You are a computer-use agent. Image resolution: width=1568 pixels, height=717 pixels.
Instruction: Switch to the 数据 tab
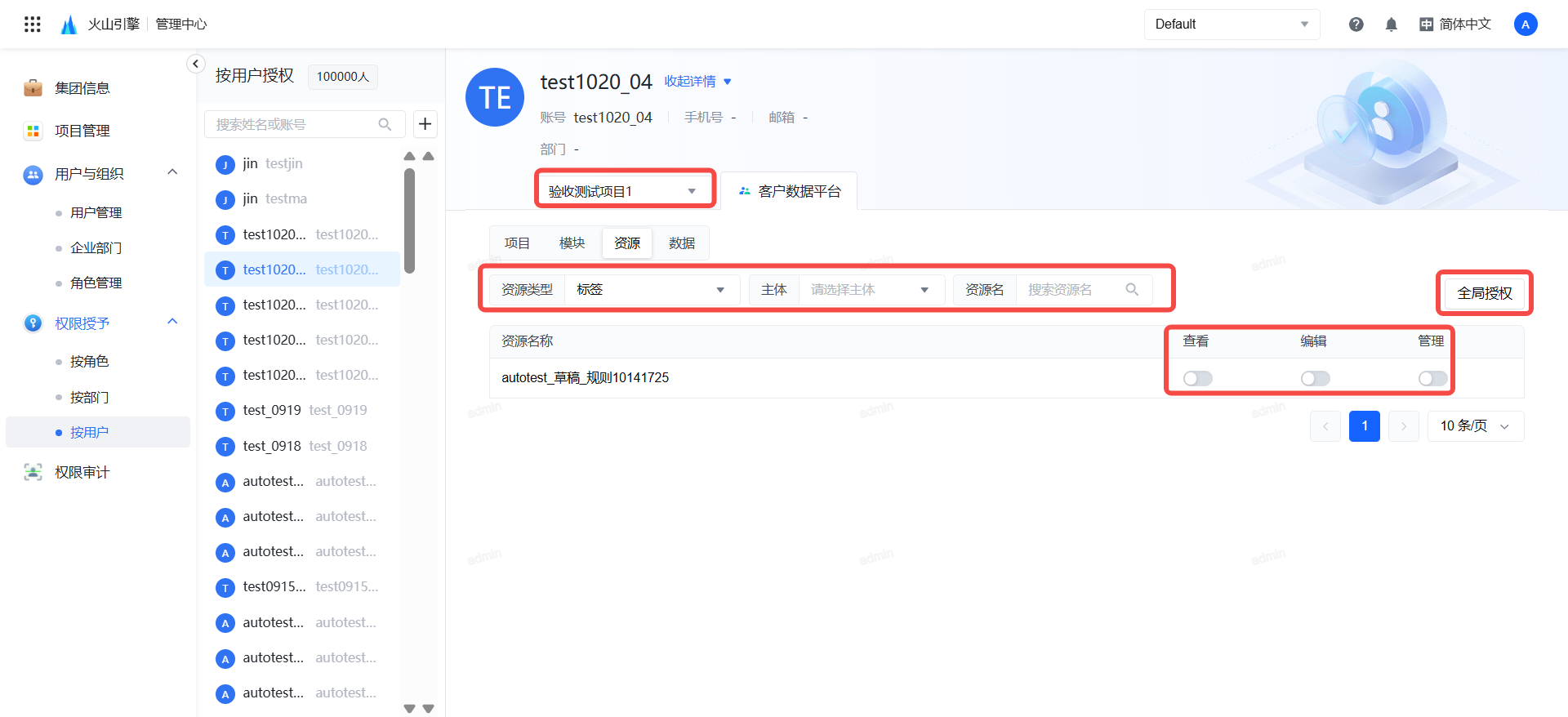pos(682,243)
